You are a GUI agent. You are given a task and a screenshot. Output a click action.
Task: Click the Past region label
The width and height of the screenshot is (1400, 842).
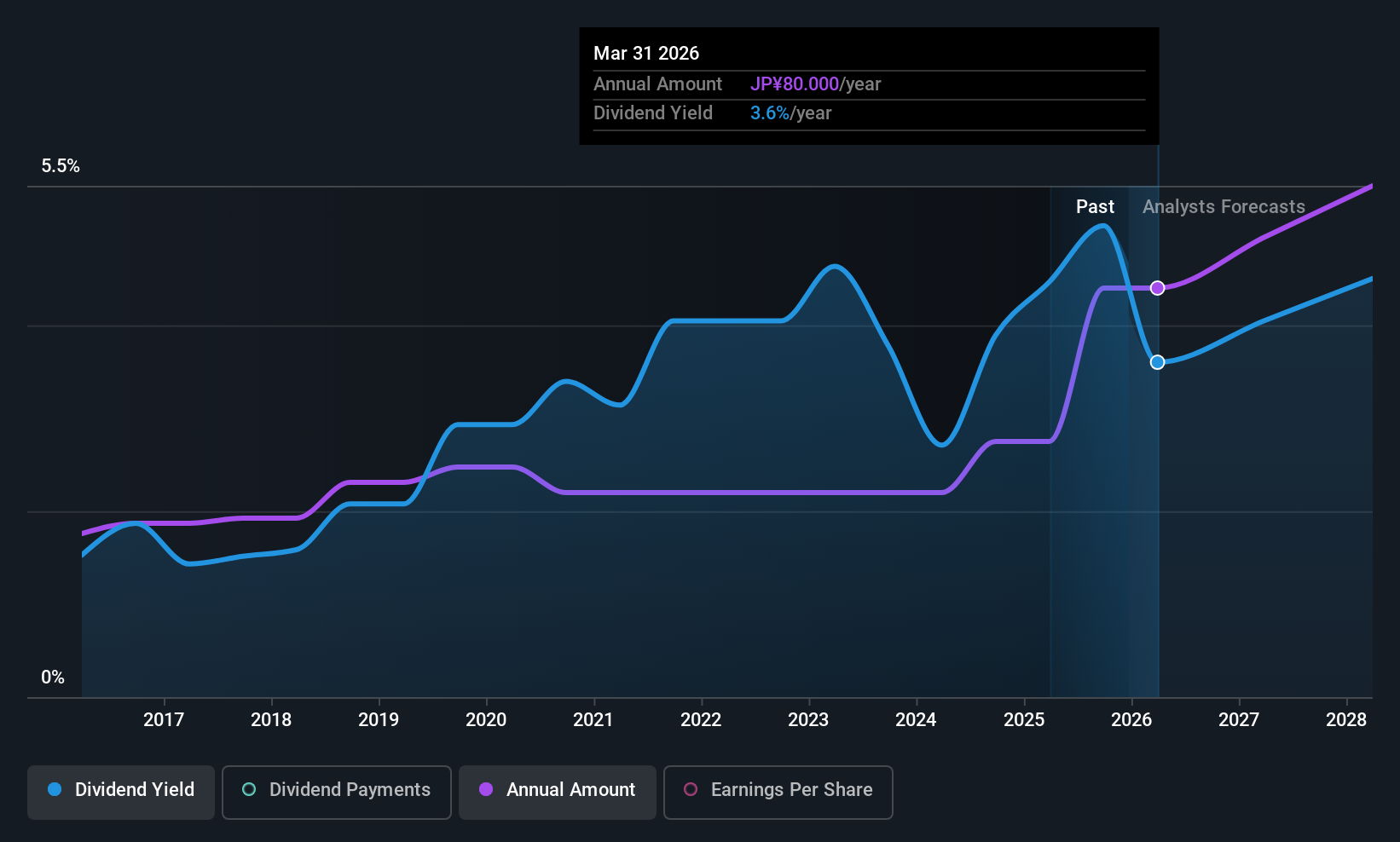click(1095, 207)
